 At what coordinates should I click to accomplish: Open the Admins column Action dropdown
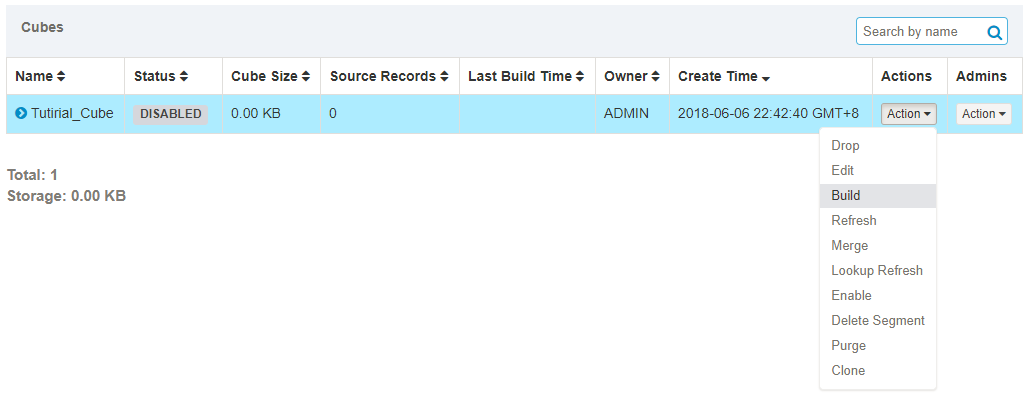[983, 114]
